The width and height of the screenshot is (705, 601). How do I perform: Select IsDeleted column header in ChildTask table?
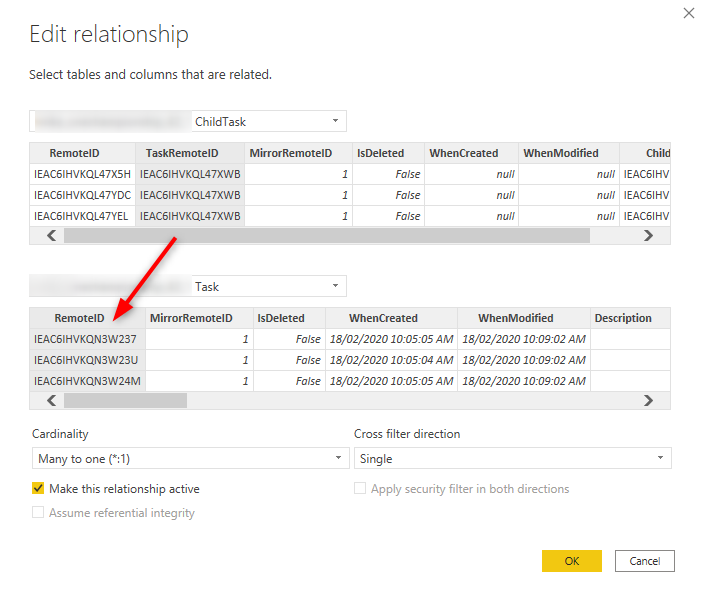tap(388, 153)
